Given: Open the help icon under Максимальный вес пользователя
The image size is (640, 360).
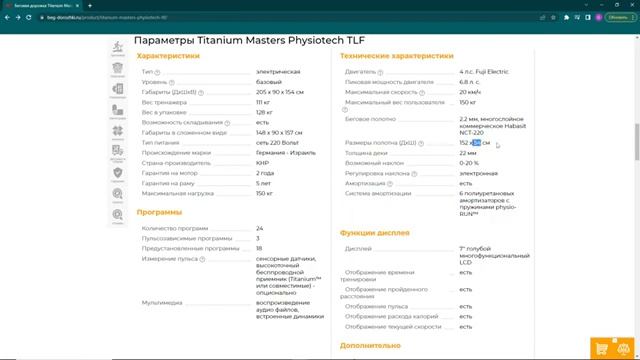Looking at the screenshot, I should (345, 109).
